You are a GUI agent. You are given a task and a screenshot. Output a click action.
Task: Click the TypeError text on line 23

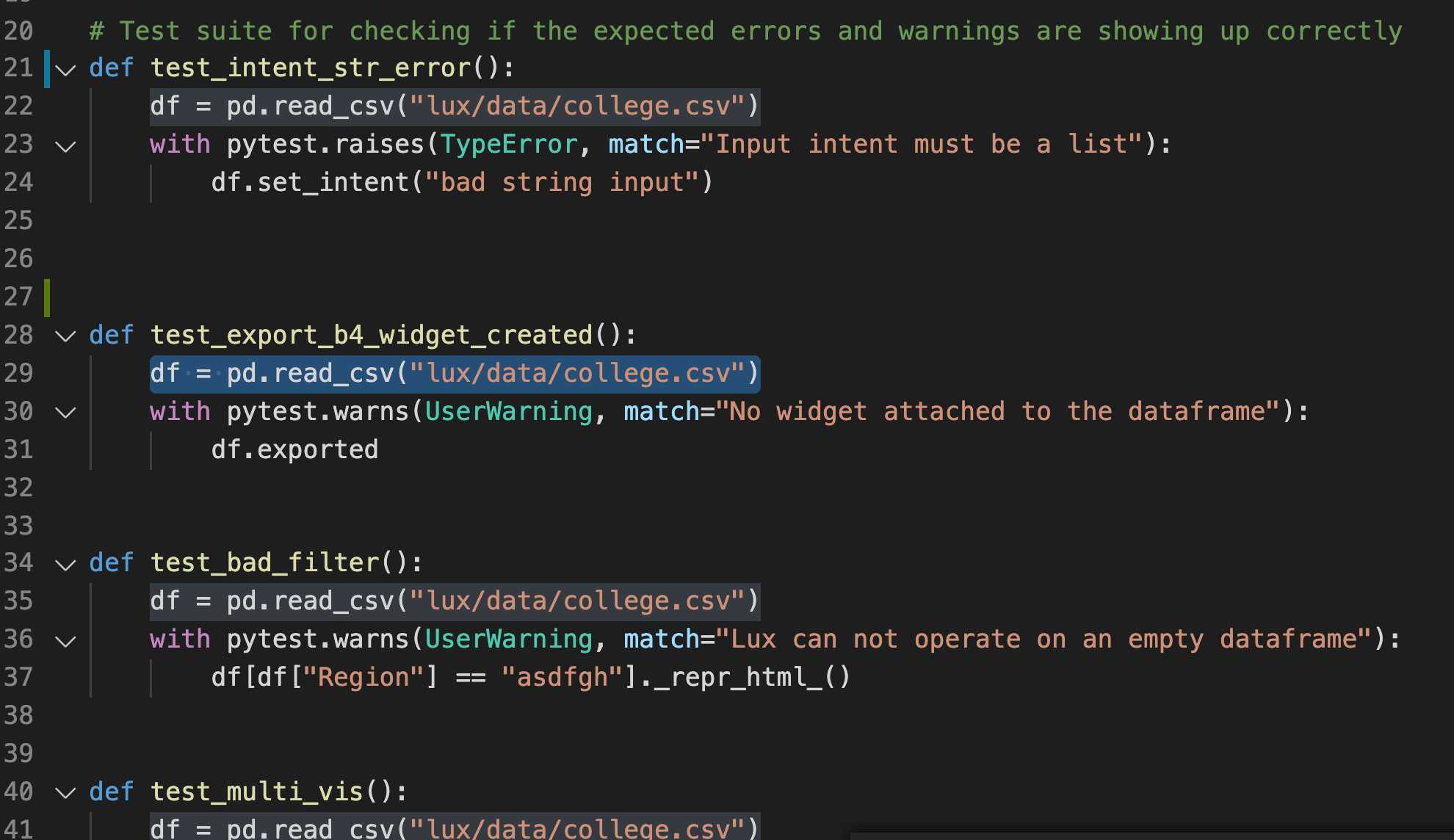click(x=510, y=145)
